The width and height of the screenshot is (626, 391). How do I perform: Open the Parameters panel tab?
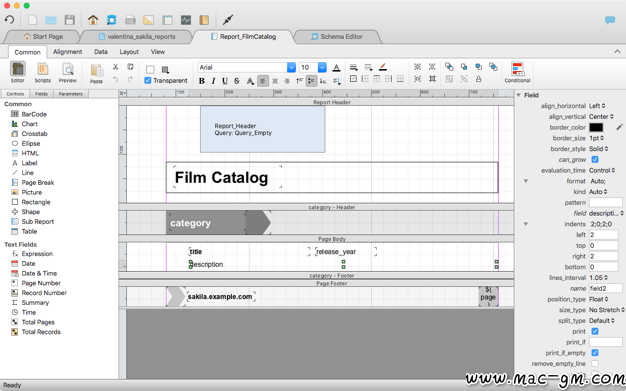click(x=71, y=94)
